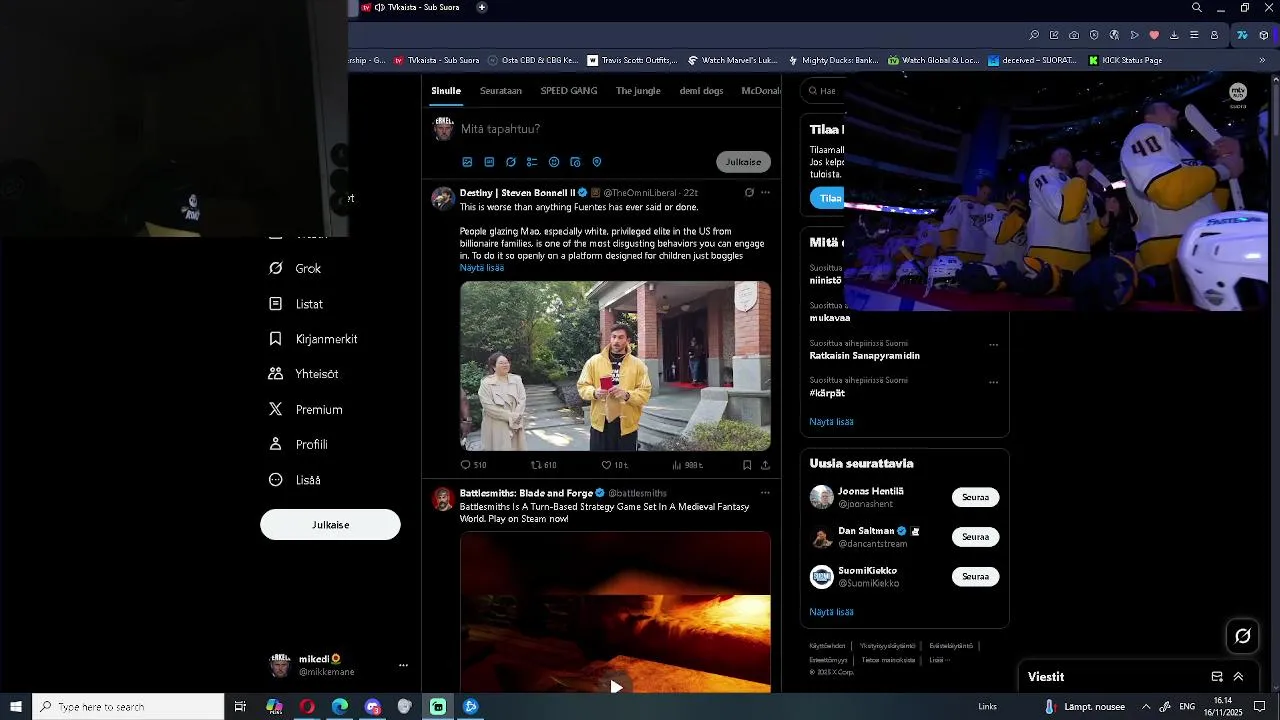Schedule the post with calendar icon
The width and height of the screenshot is (1280, 720).
(x=575, y=162)
